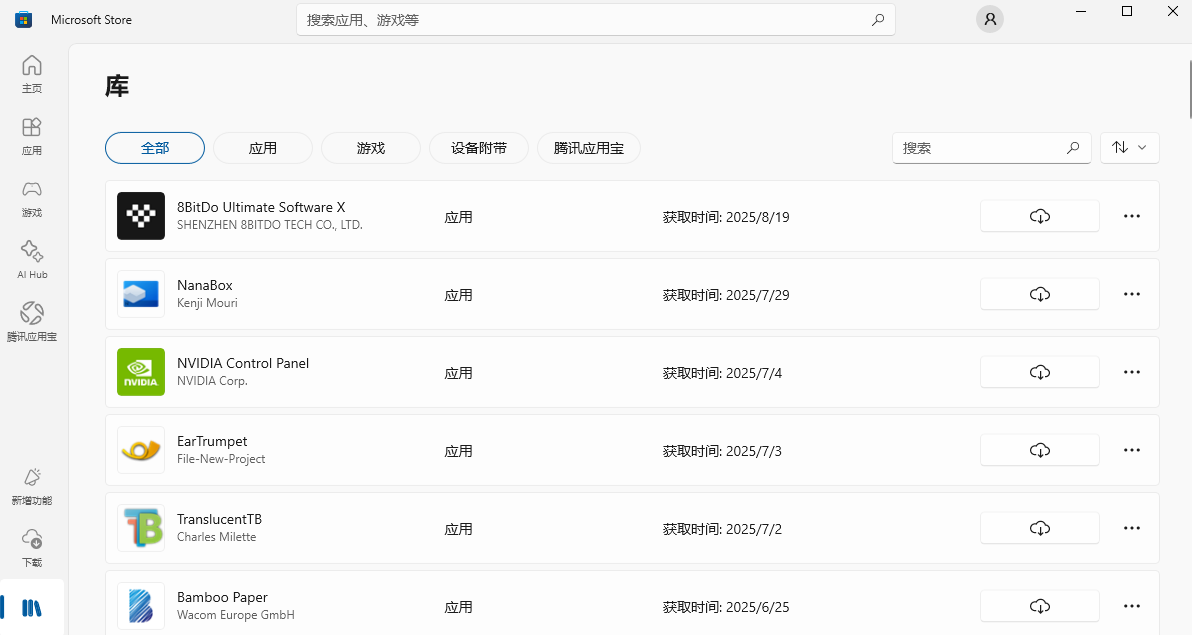Click 获取时间: 2025/7/2 date text
The image size is (1192, 635).
722,529
